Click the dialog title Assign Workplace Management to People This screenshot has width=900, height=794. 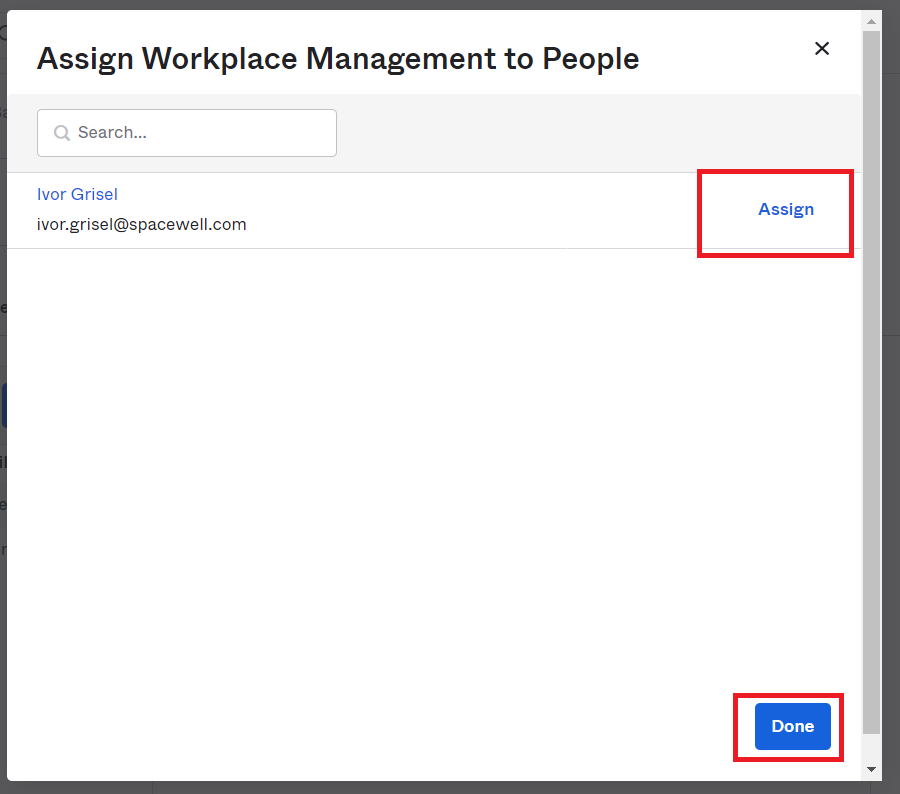[338, 59]
